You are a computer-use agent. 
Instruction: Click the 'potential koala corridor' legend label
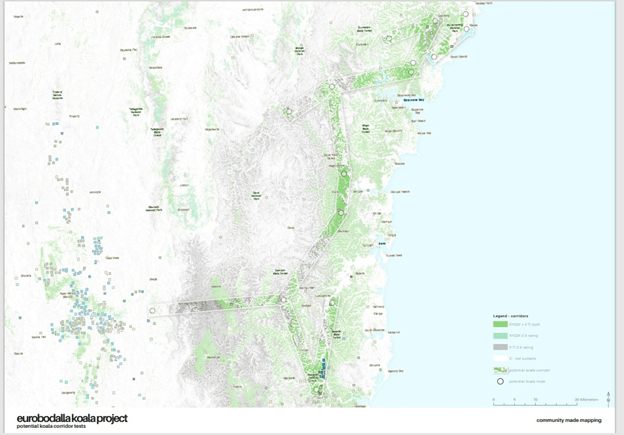[x=532, y=370]
